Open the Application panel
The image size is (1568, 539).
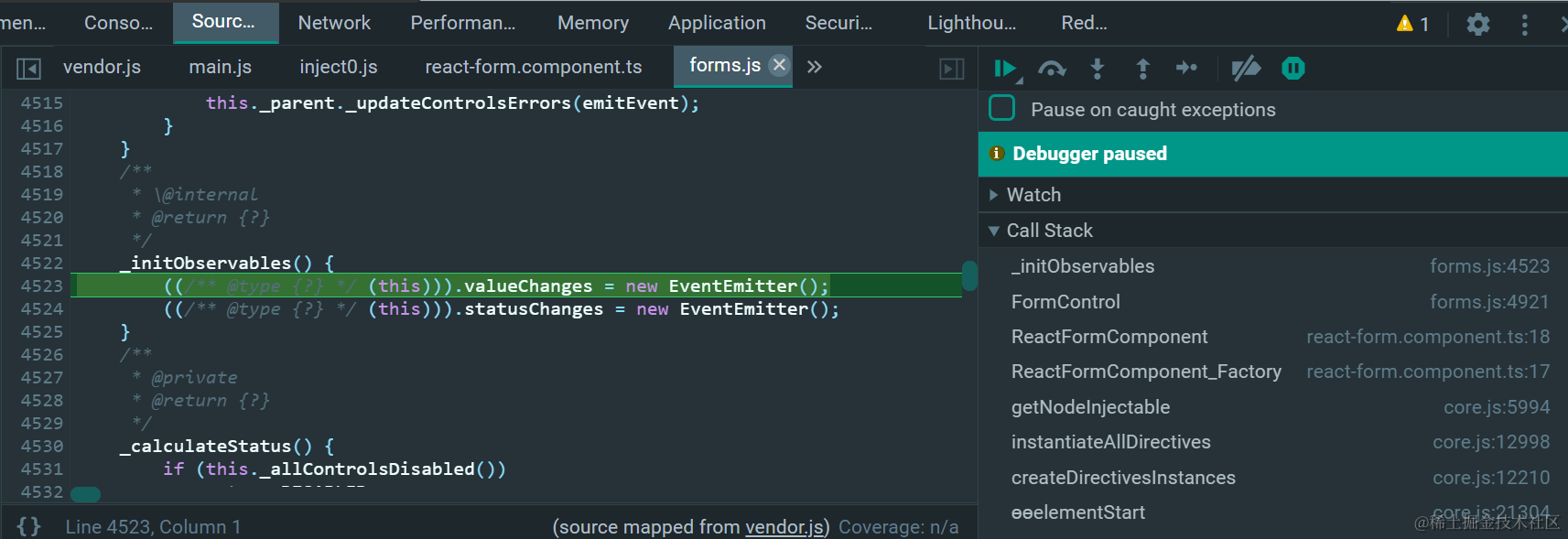[717, 23]
